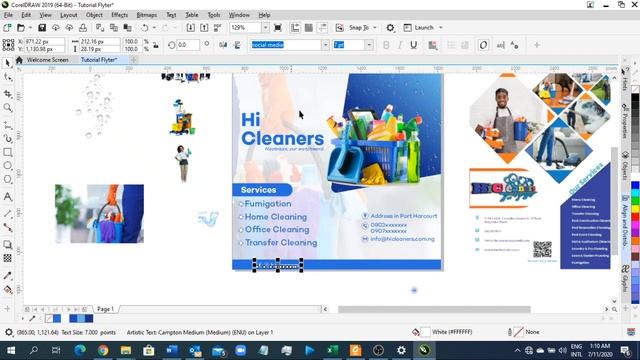Open the File menu
The height and width of the screenshot is (360, 640).
(x=8, y=15)
